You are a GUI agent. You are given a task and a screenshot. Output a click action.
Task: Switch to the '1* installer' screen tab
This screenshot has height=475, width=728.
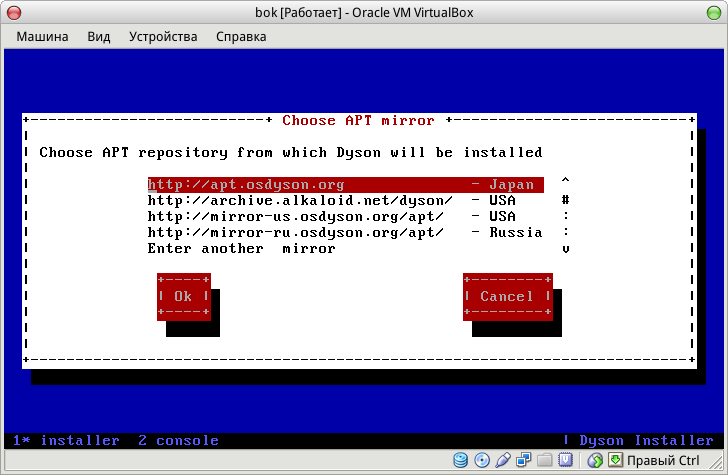[x=66, y=440]
